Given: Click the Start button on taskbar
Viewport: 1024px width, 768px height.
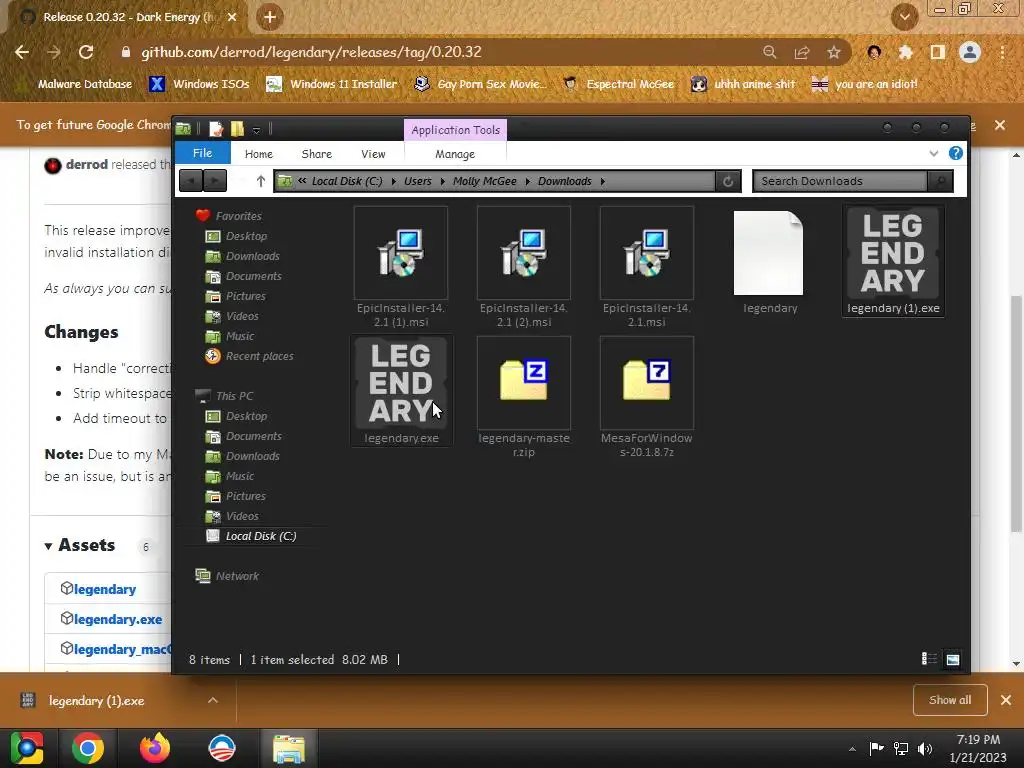Looking at the screenshot, I should tap(27, 748).
